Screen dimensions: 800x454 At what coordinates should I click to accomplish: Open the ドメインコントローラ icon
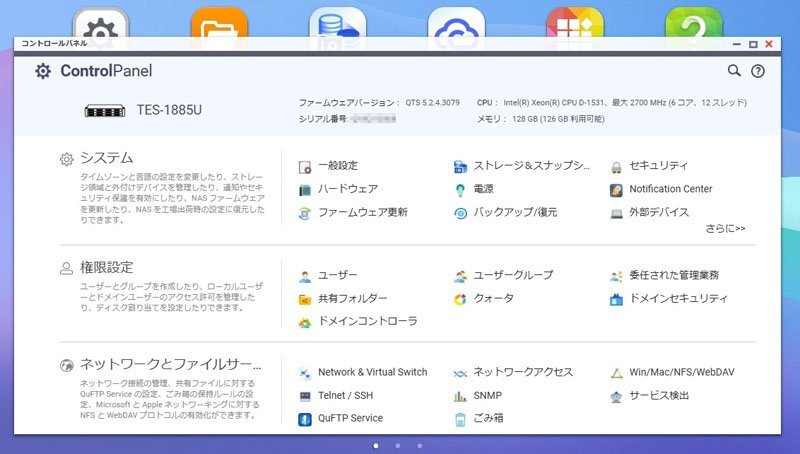305,322
